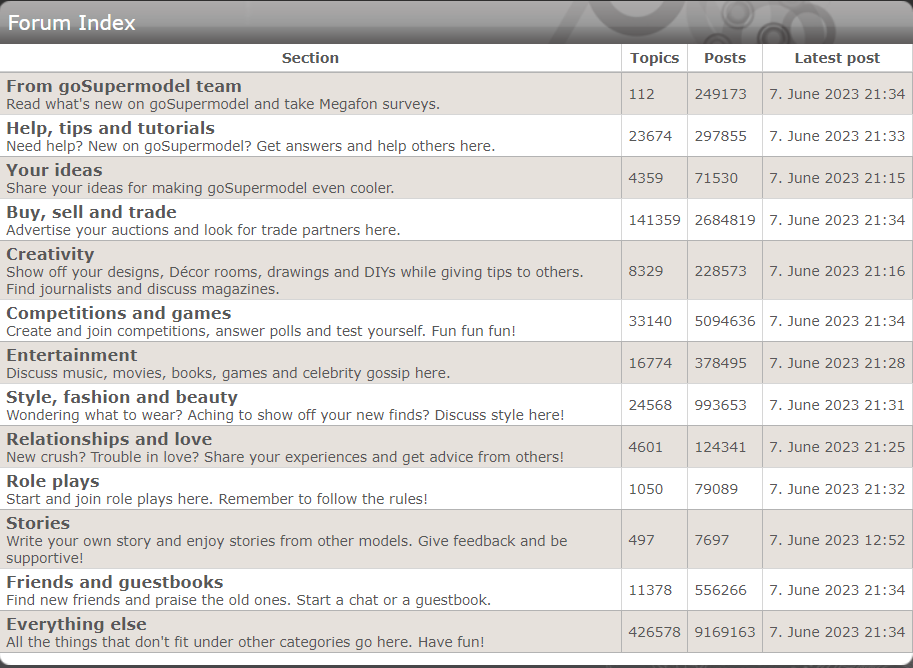This screenshot has width=913, height=668.
Task: Open the Help, tips and tutorials section
Action: click(x=109, y=128)
